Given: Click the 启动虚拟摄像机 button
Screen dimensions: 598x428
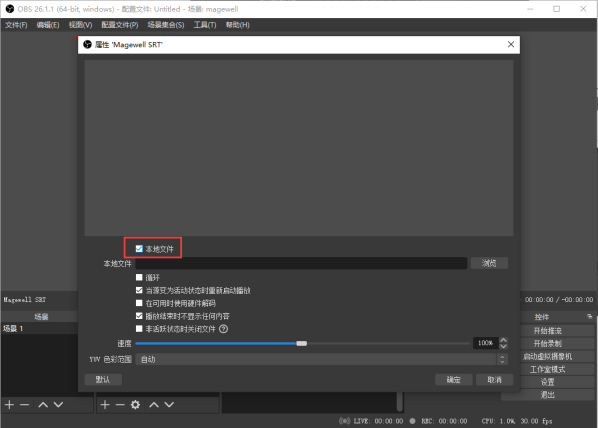Looking at the screenshot, I should [x=548, y=356].
